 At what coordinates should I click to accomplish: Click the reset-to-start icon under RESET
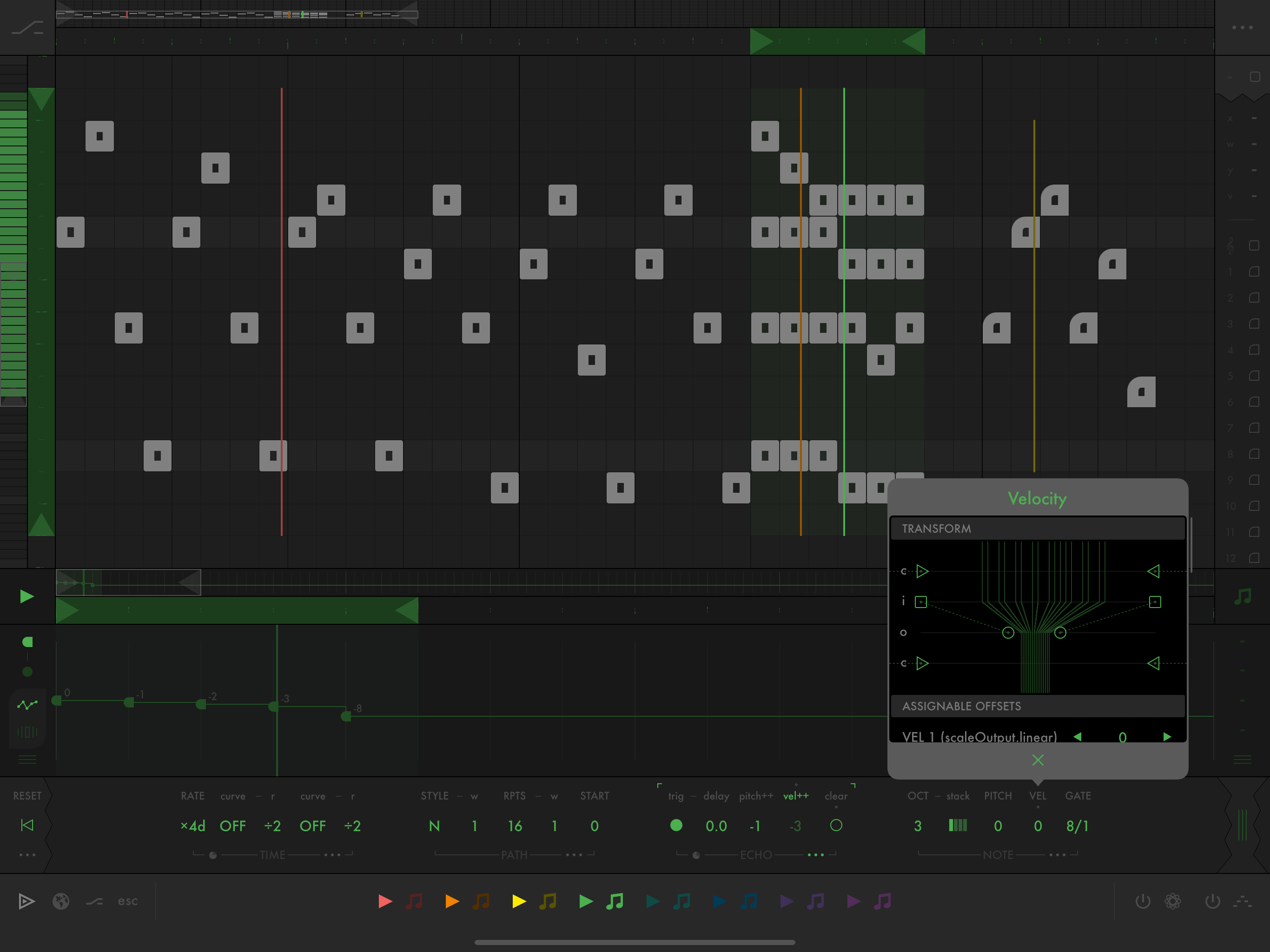[27, 825]
